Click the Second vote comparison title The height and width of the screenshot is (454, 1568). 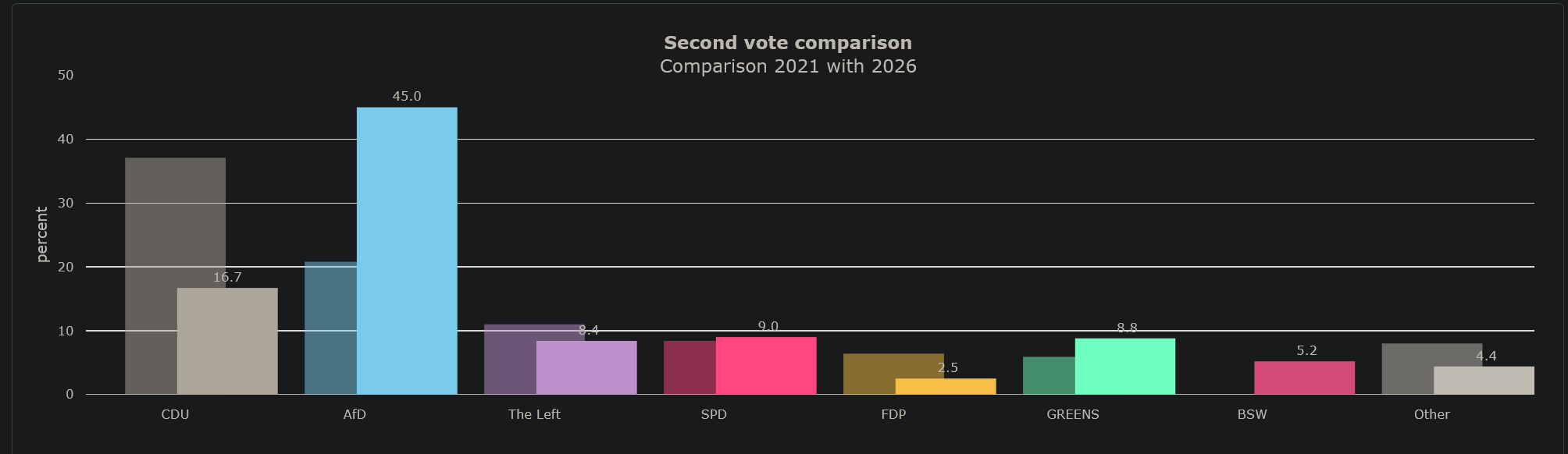pos(788,43)
